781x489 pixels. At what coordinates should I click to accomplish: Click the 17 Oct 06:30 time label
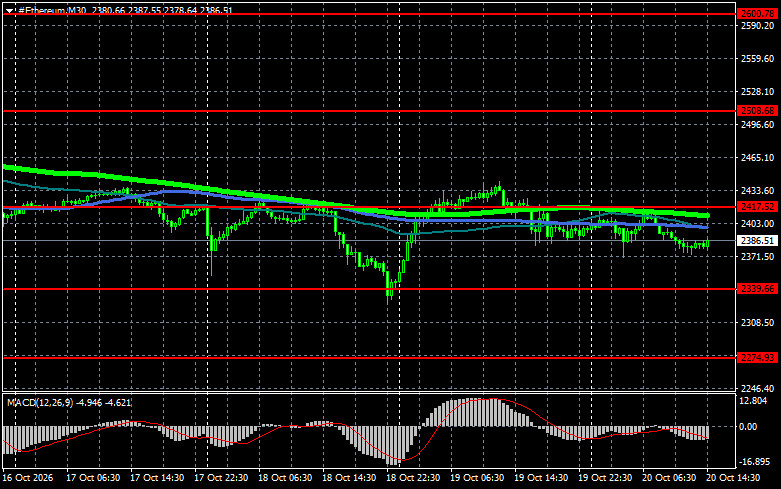(93, 478)
